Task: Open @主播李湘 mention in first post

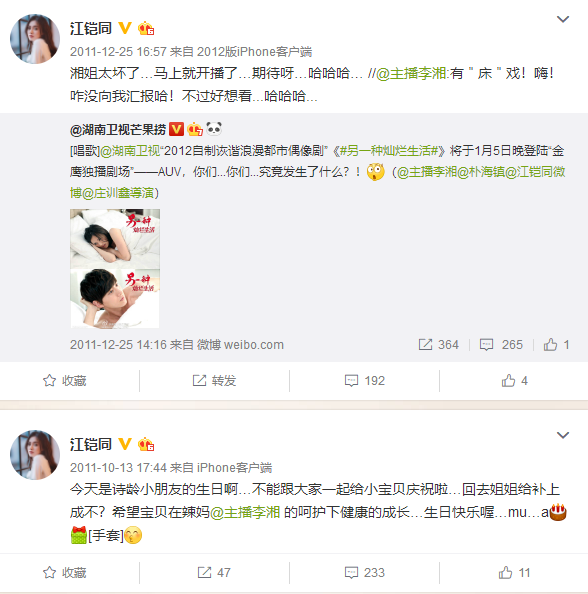Action: (411, 73)
